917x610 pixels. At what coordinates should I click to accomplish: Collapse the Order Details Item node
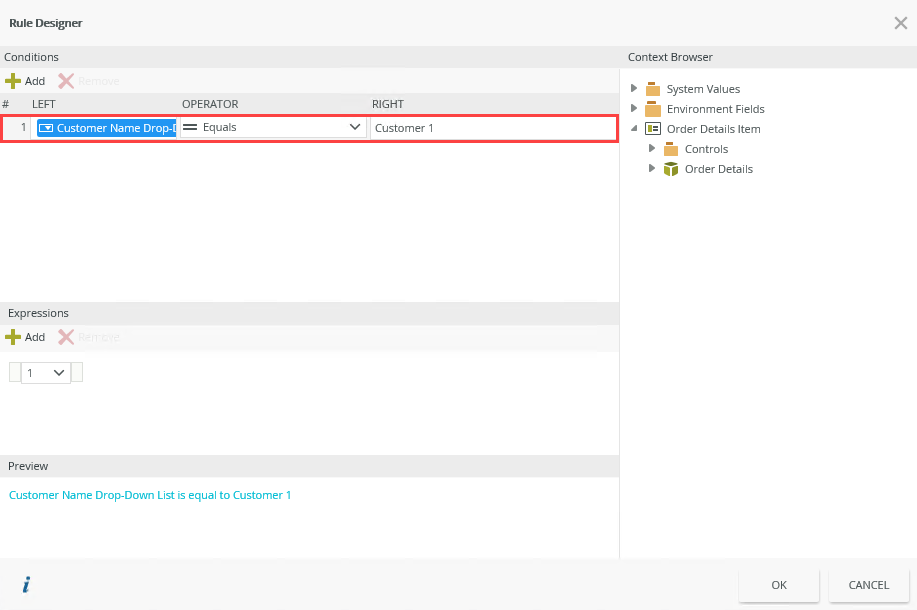click(x=634, y=129)
